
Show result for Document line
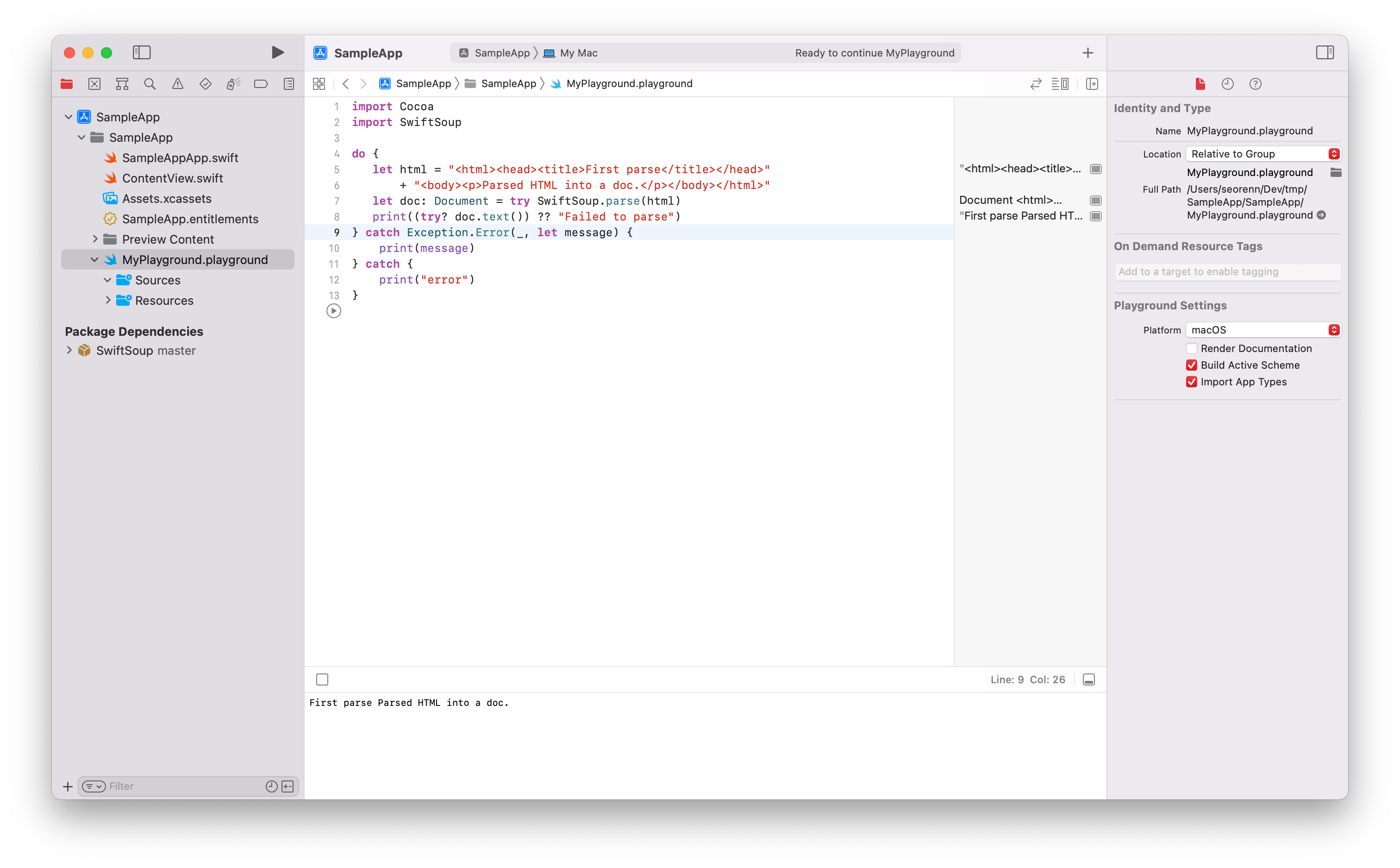1095,201
